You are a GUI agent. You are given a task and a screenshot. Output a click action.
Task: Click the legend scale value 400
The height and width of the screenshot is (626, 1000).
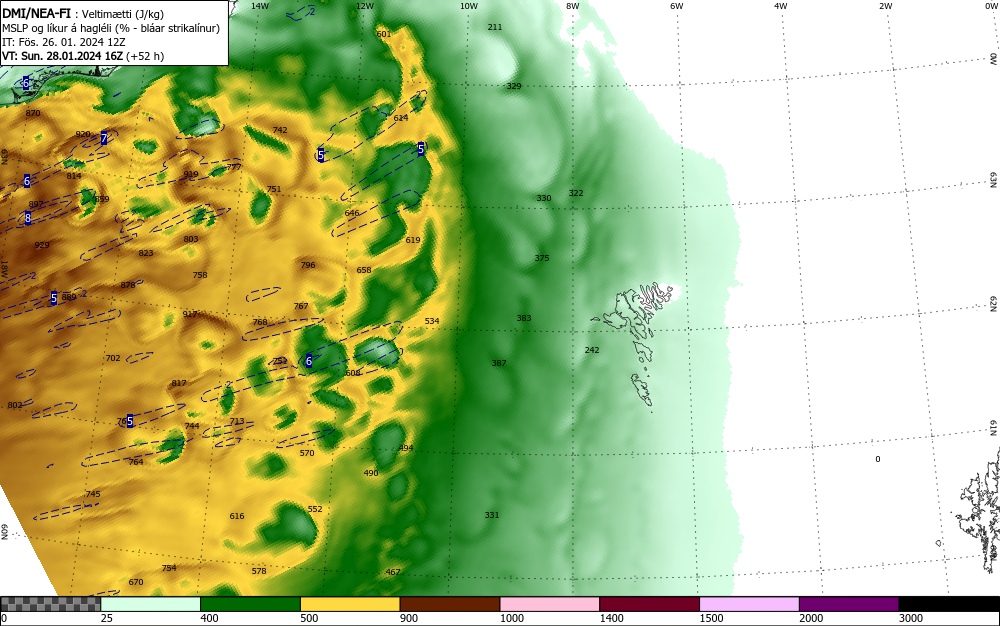pos(209,618)
